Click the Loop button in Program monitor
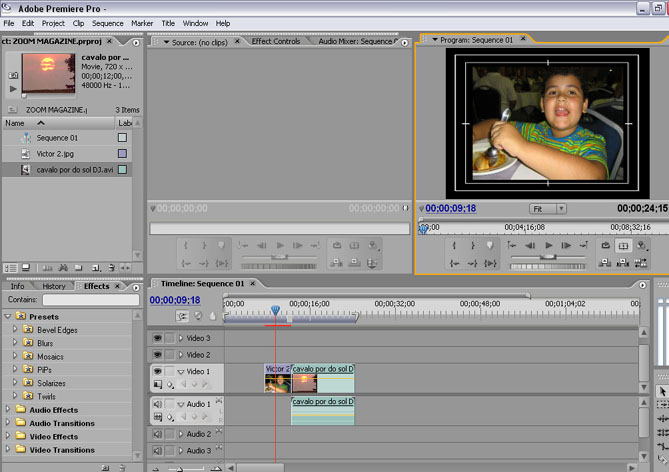This screenshot has height=472, width=669. coord(606,245)
